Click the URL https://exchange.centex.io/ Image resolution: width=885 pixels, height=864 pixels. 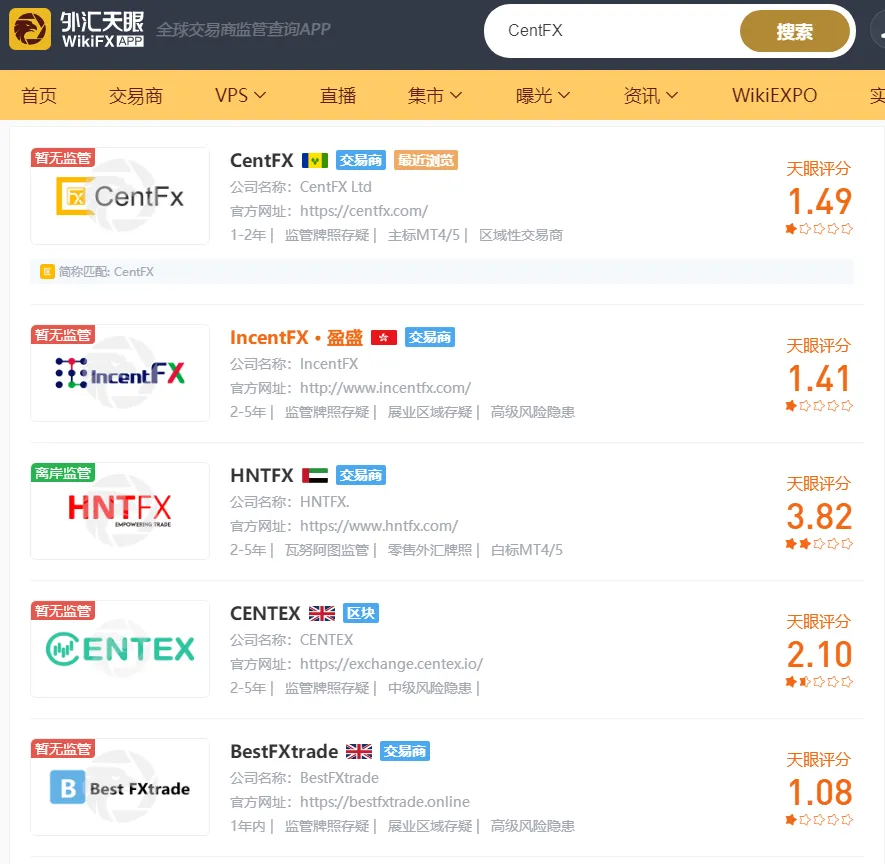pos(391,664)
